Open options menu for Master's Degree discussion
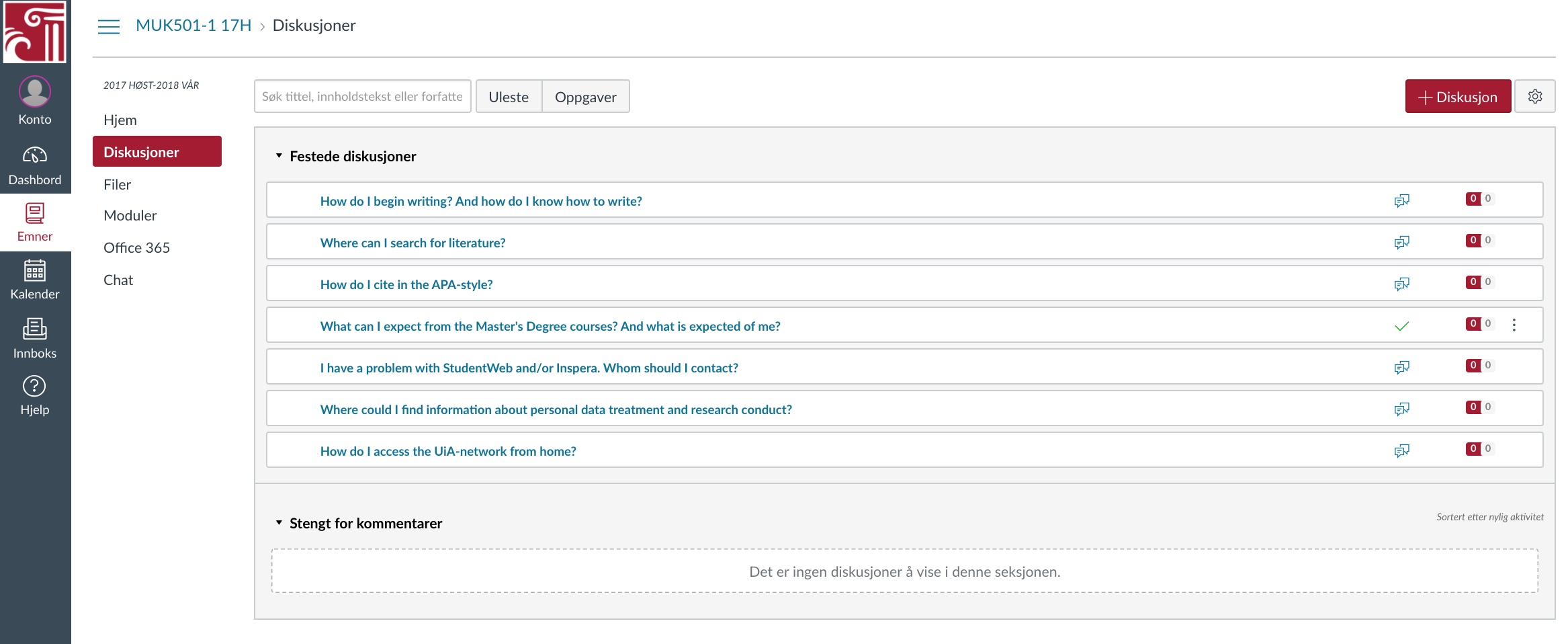This screenshot has height=644, width=1568. tap(1514, 325)
